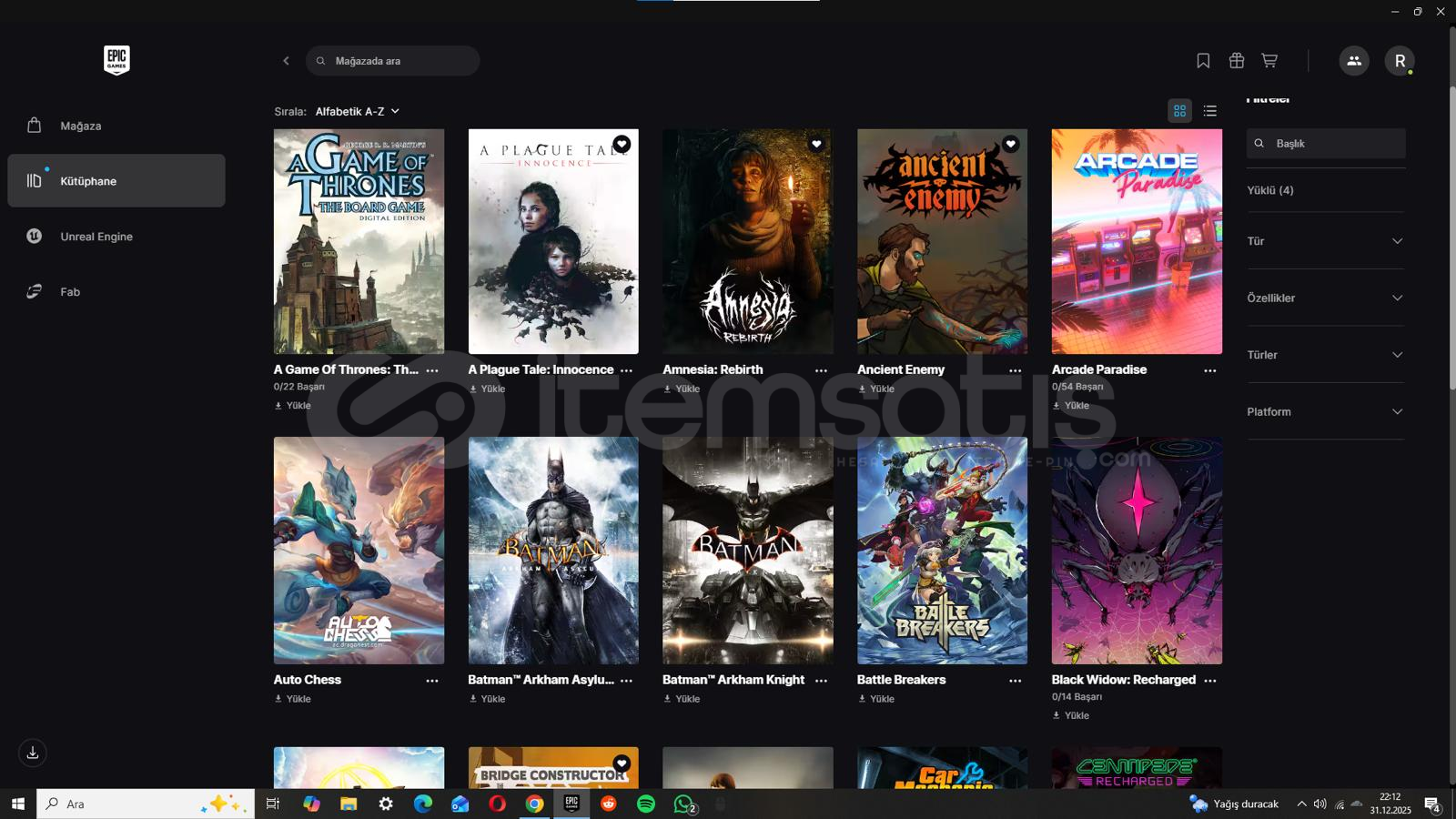Open more options for Auto Chess

click(432, 681)
